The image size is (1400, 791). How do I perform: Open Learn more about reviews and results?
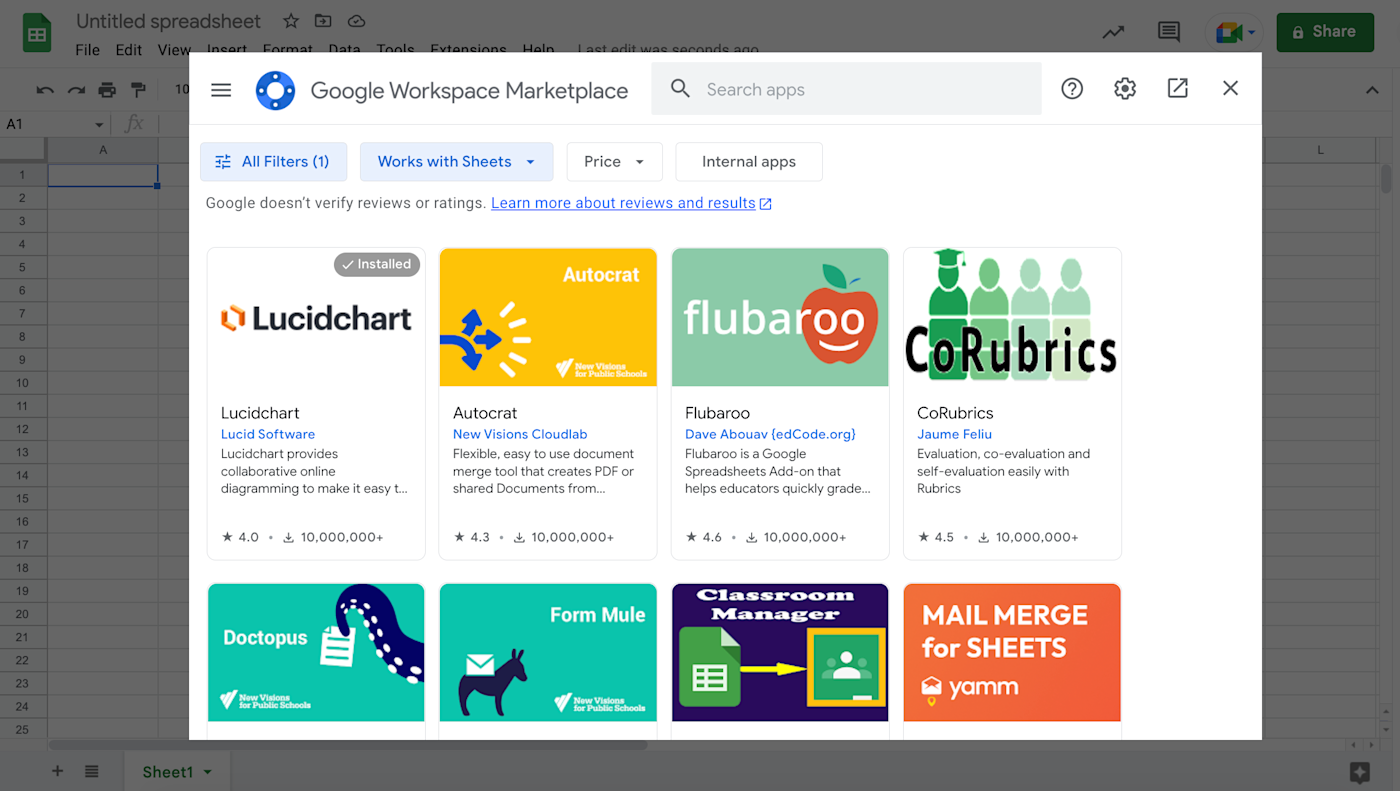click(631, 203)
